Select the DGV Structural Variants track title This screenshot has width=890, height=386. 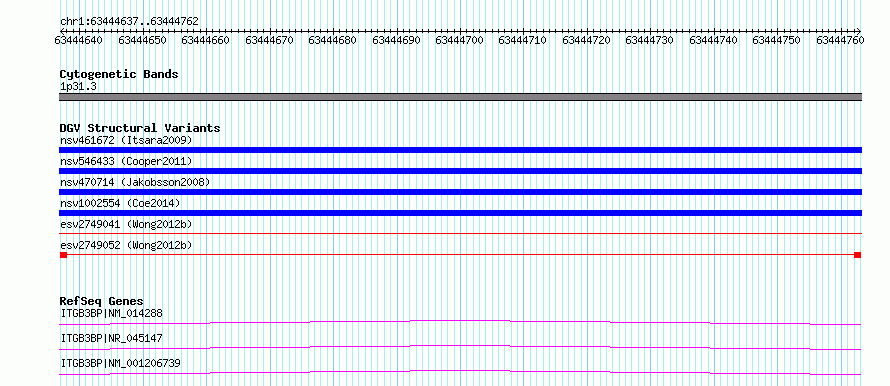[140, 128]
